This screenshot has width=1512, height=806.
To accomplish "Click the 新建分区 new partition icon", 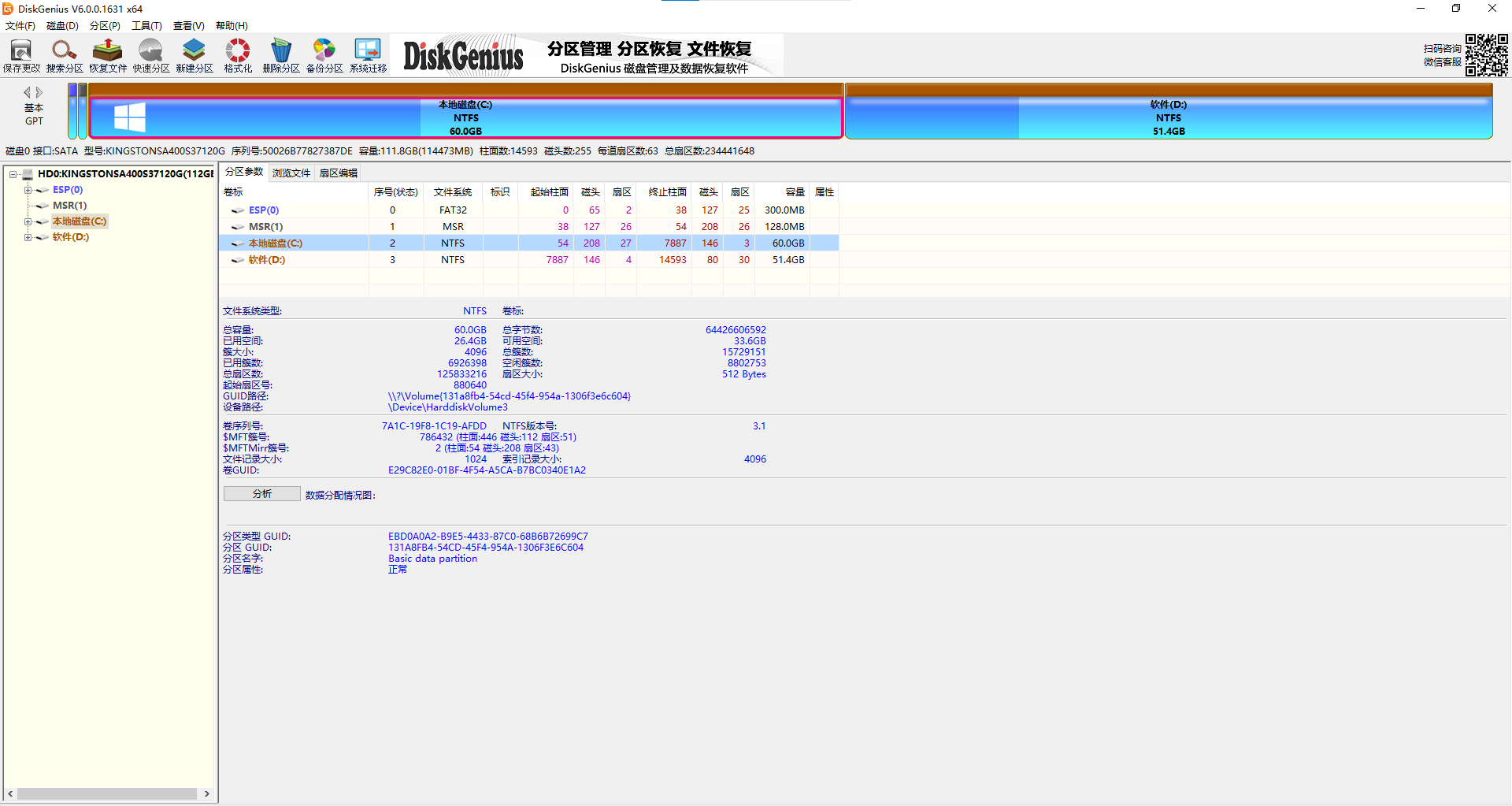I will pyautogui.click(x=195, y=56).
